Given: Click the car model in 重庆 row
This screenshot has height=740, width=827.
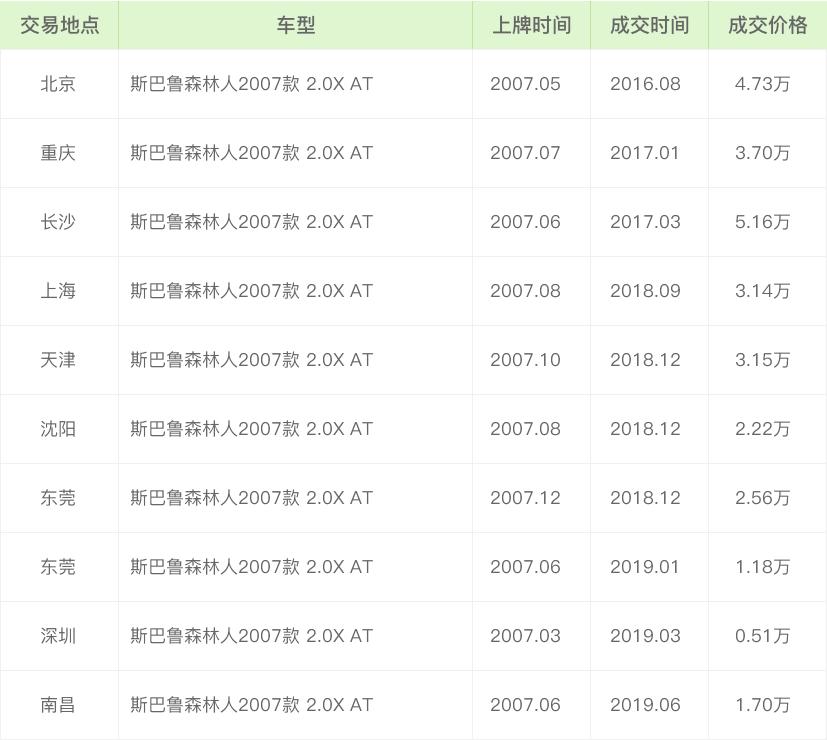Looking at the screenshot, I should click(252, 153).
